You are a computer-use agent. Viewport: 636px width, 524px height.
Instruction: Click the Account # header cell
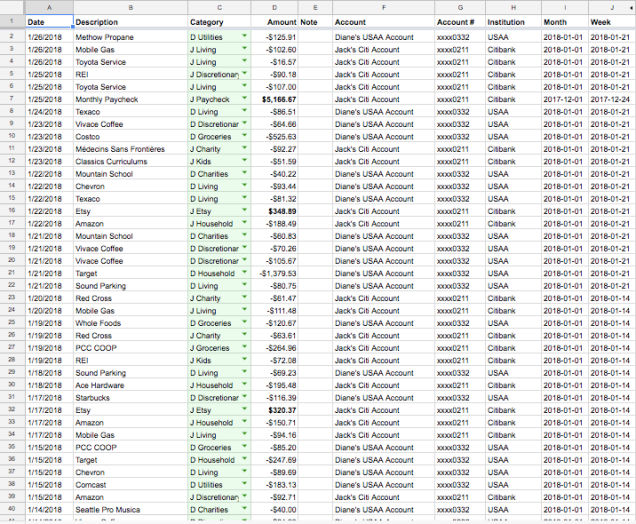(460, 22)
